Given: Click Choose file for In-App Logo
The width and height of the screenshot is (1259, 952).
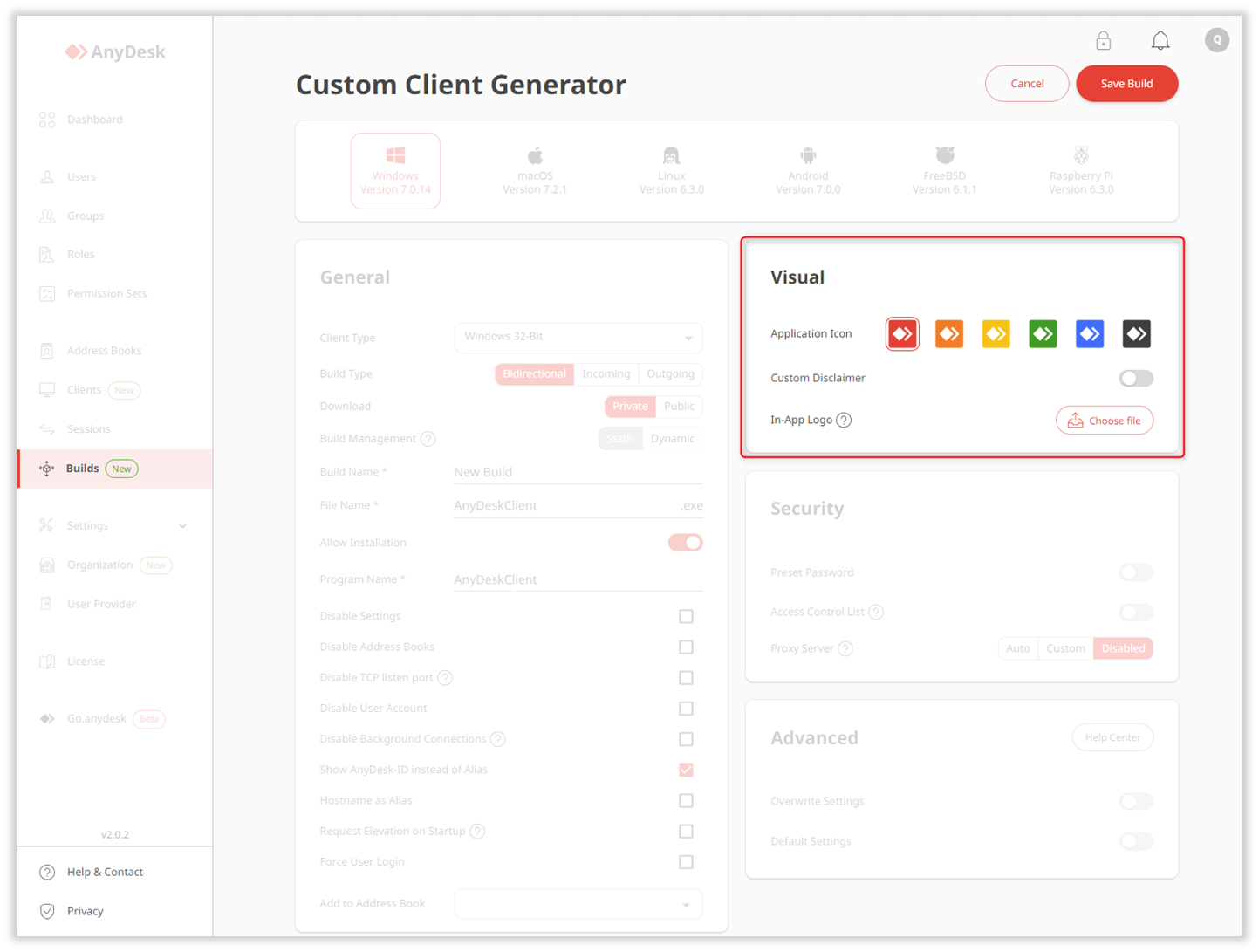Looking at the screenshot, I should point(1105,421).
